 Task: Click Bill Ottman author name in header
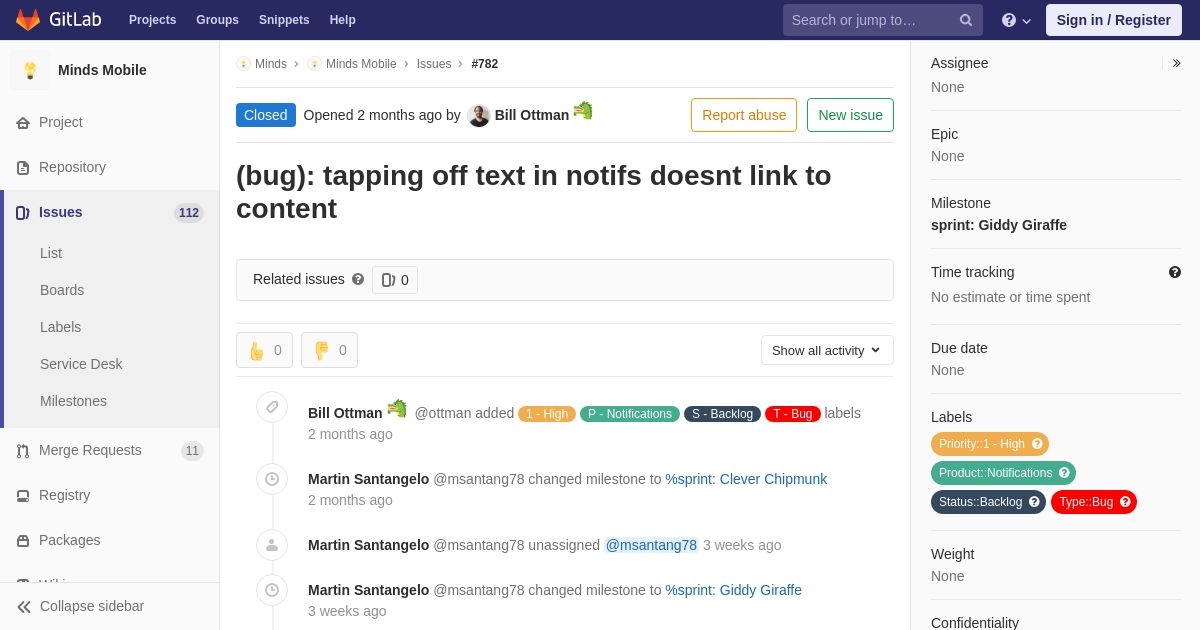[532, 115]
